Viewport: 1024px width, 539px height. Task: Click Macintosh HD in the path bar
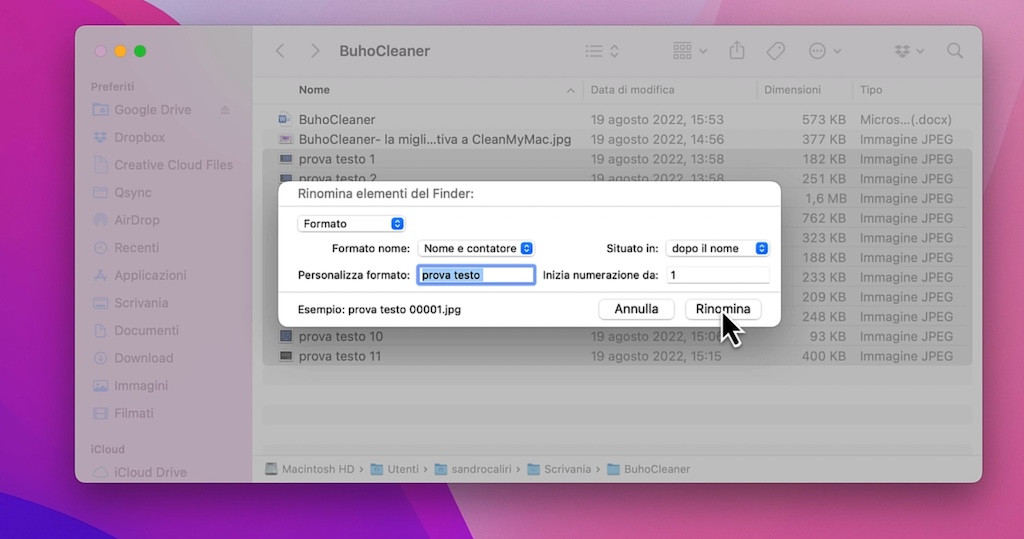pyautogui.click(x=310, y=469)
